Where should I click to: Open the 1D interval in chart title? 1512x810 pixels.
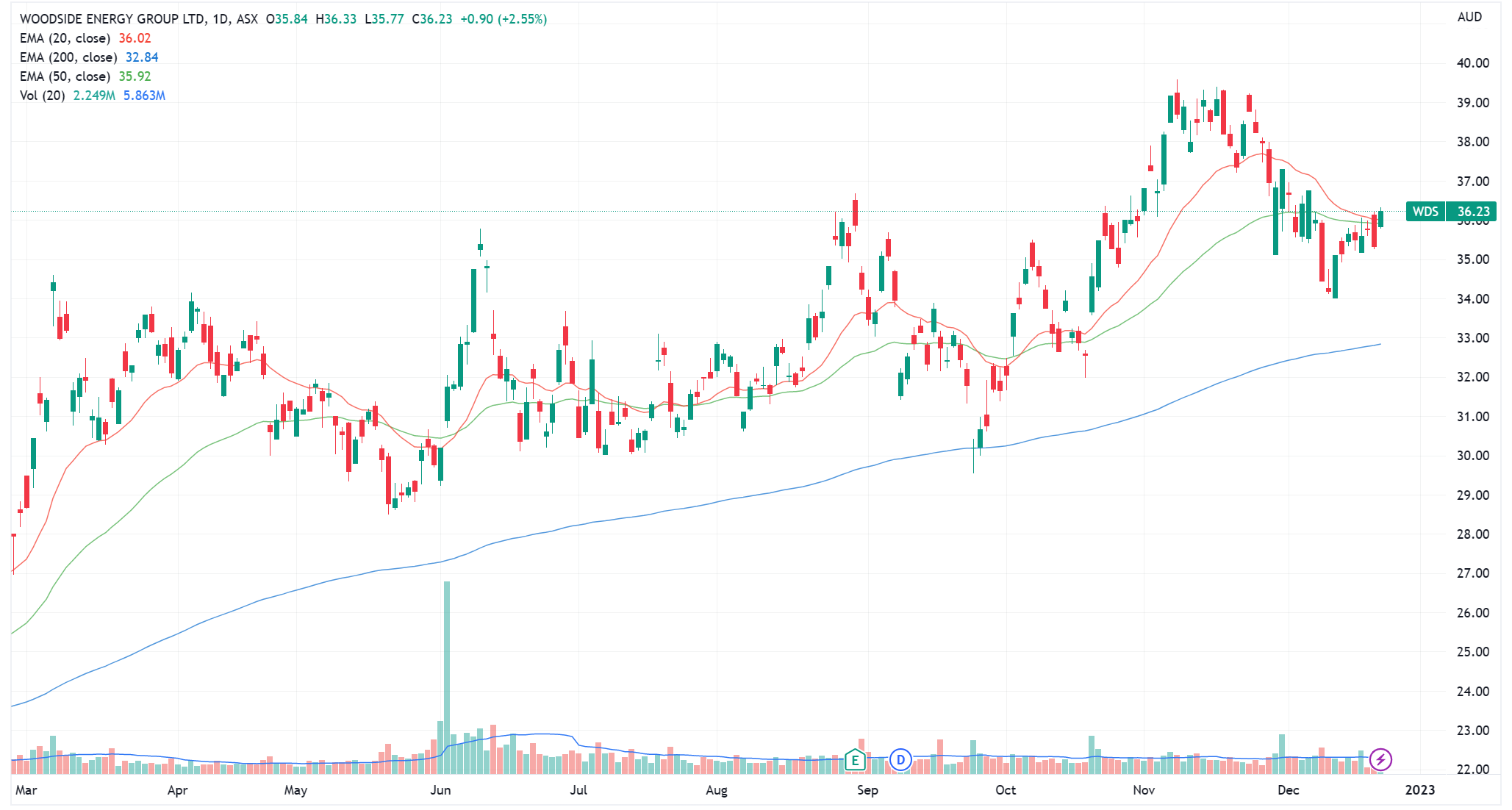[x=221, y=19]
